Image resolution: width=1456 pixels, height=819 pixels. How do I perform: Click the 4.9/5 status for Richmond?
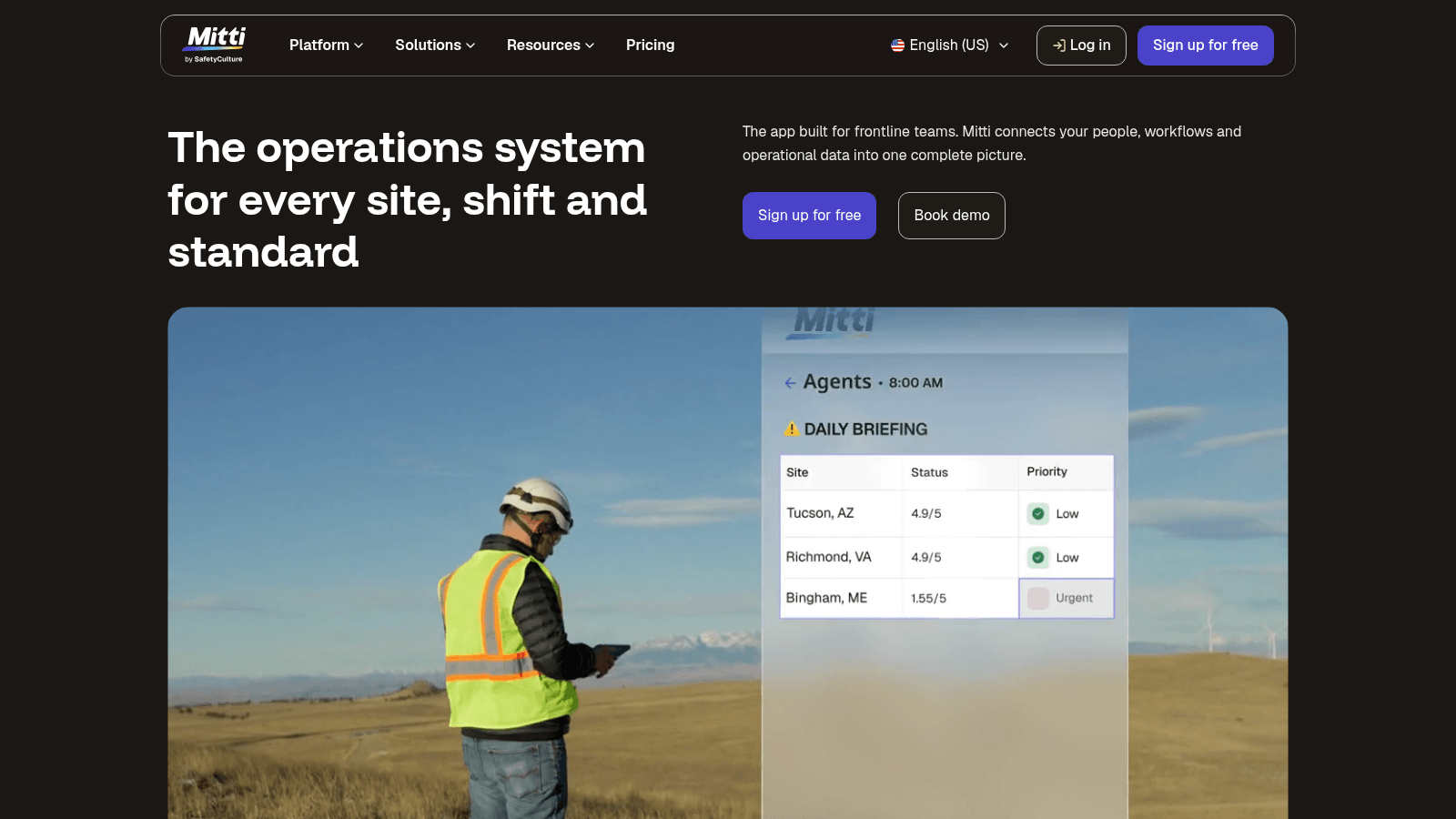(x=925, y=558)
